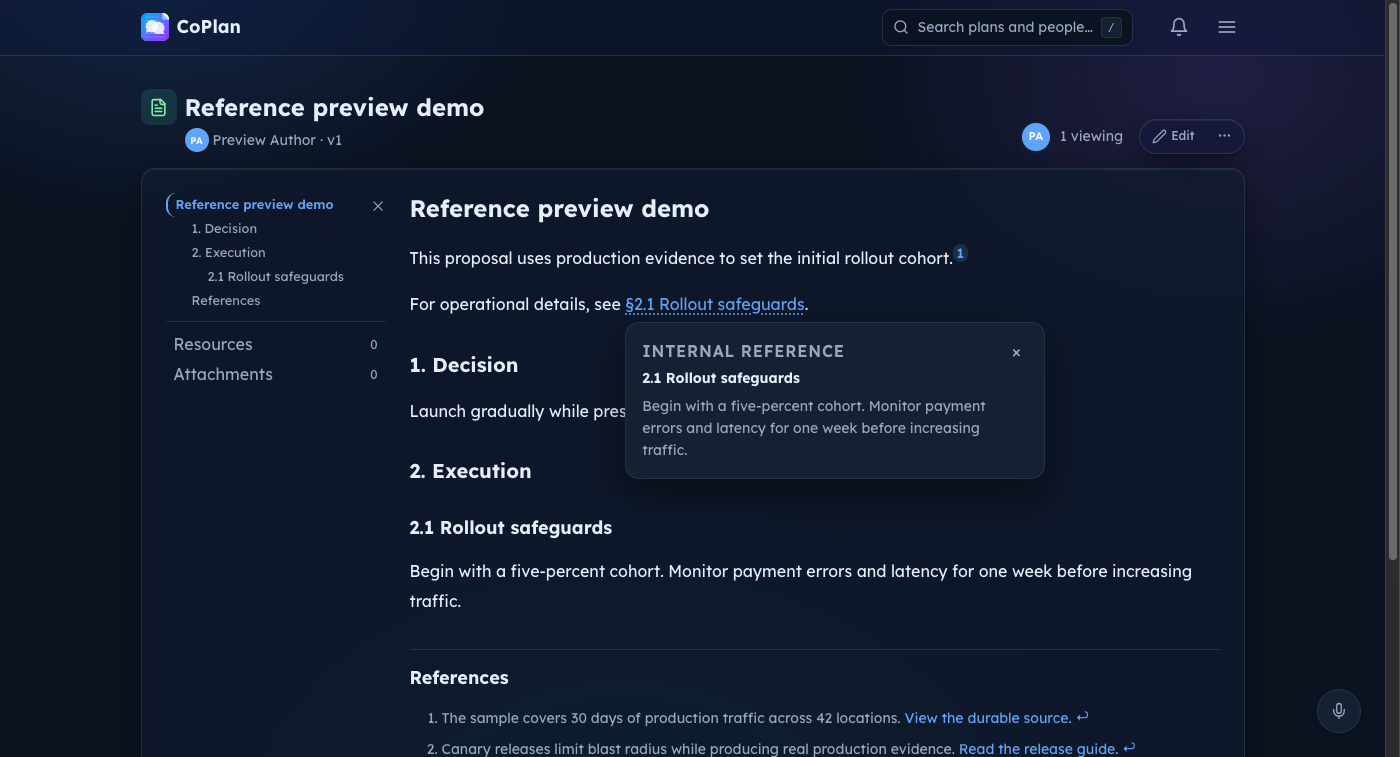Click the search magnifier icon
Viewport: 1400px width, 757px height.
pyautogui.click(x=901, y=27)
